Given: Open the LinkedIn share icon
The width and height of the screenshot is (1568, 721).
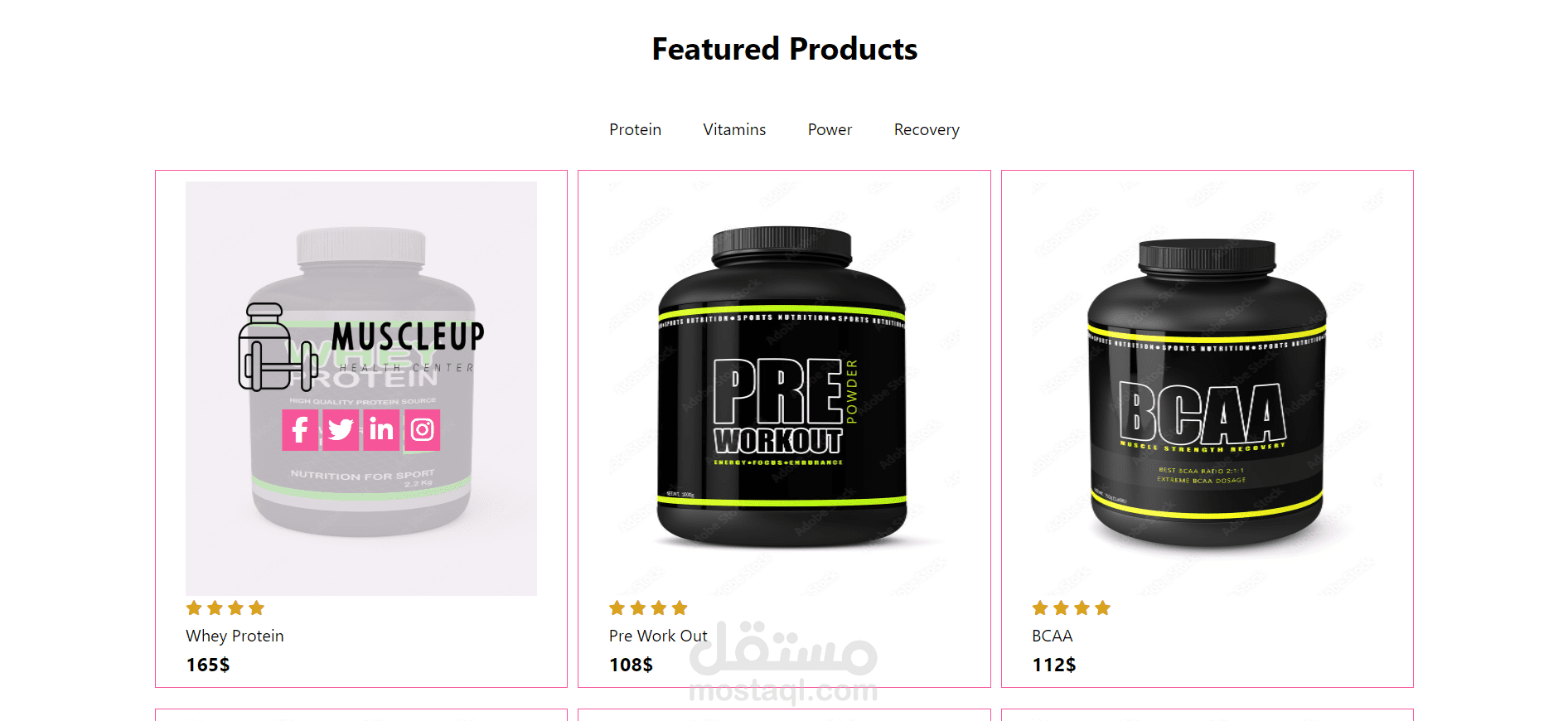Looking at the screenshot, I should point(381,430).
